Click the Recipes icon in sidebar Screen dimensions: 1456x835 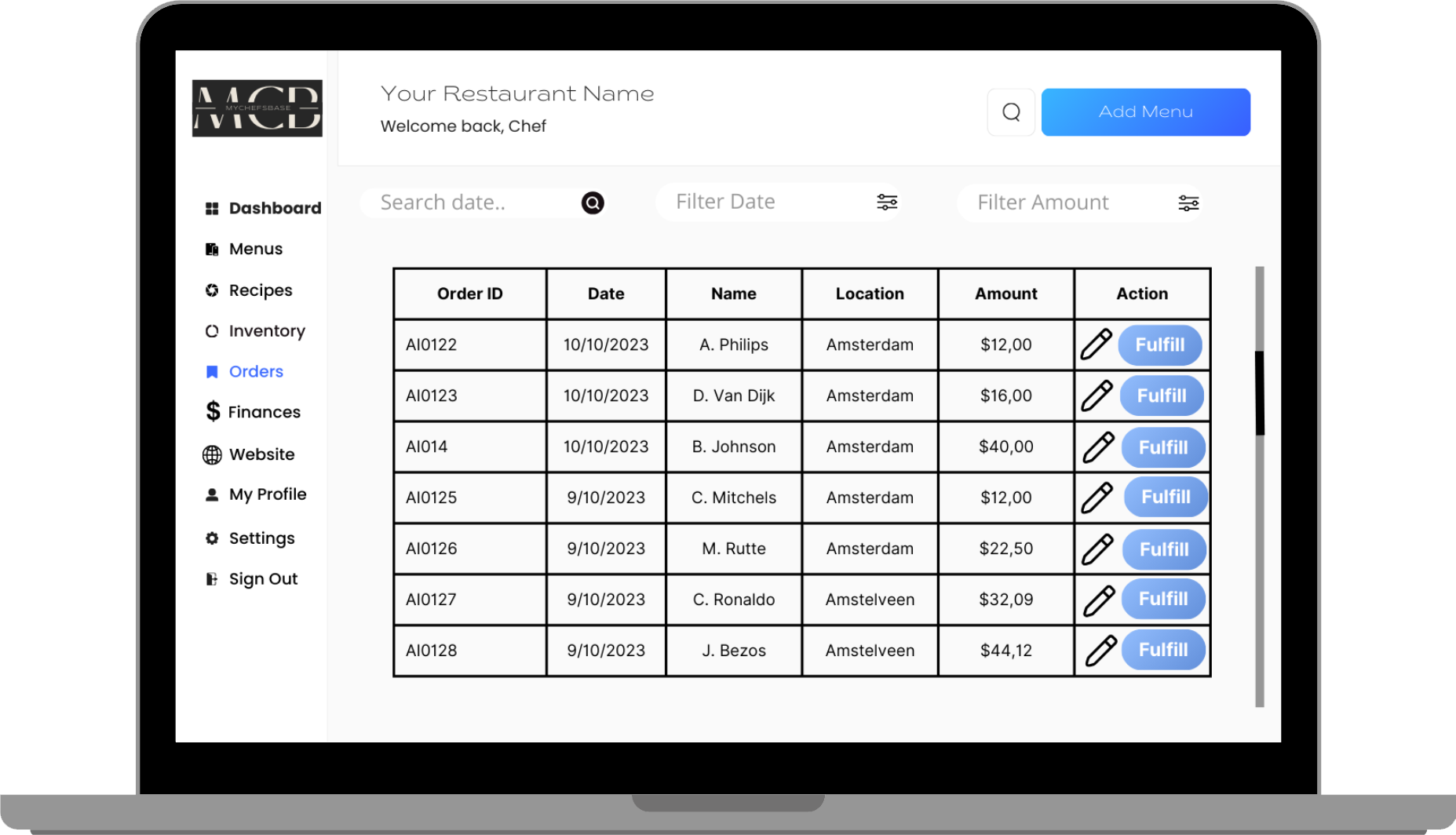(212, 290)
